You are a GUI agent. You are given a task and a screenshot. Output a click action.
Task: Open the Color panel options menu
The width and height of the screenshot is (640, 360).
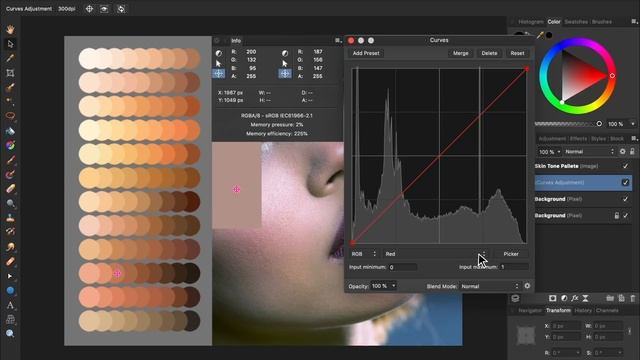[634, 22]
